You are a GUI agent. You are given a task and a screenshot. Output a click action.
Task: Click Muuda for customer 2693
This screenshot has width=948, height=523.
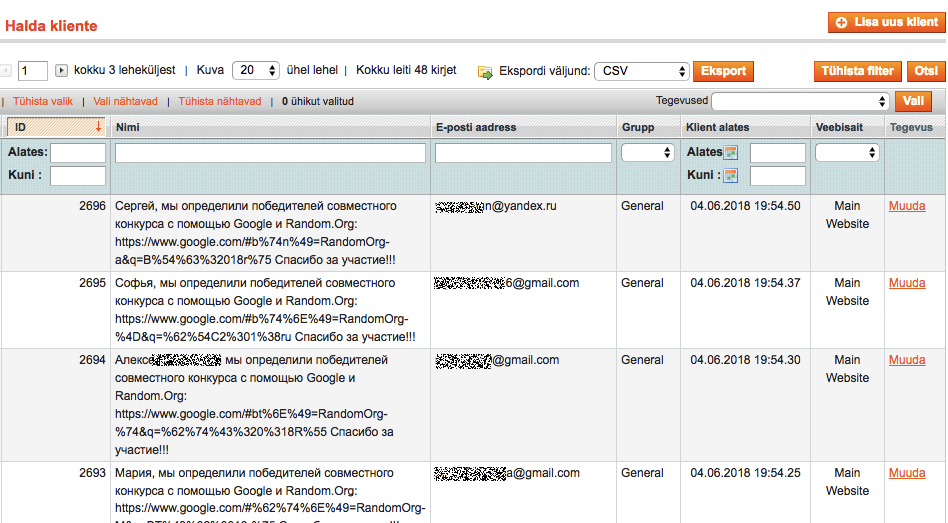point(907,473)
